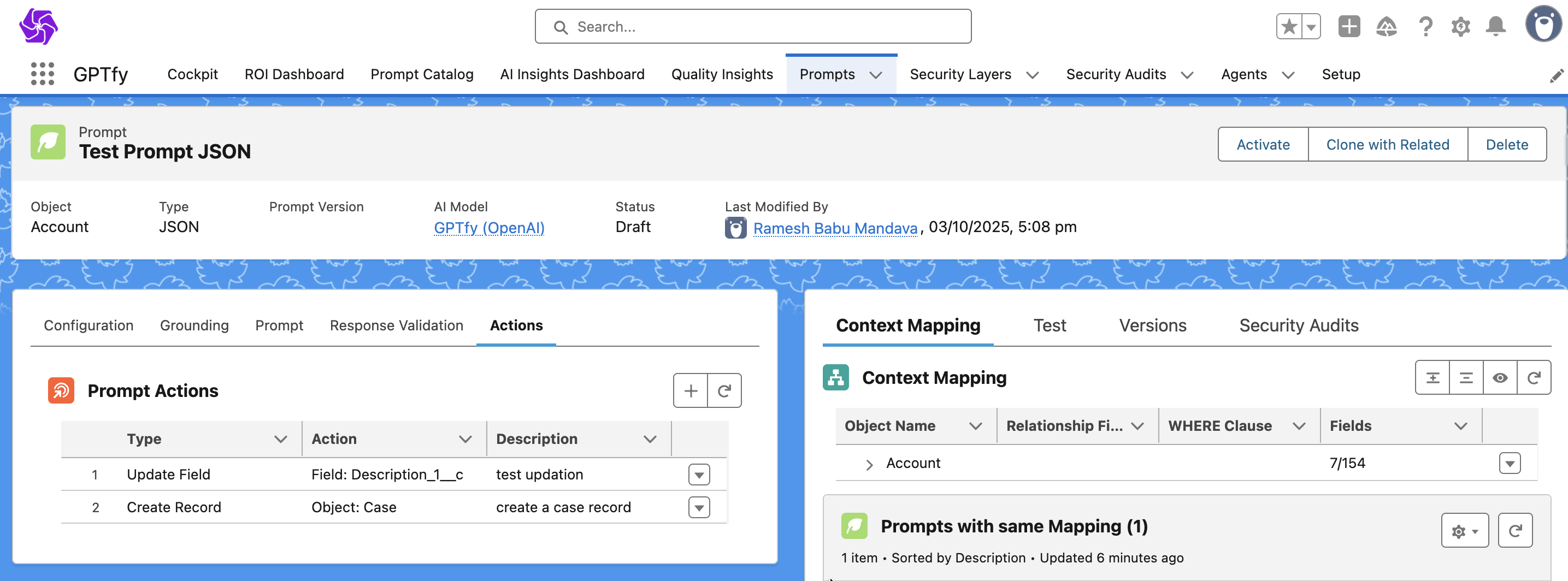Toggle the eye preview icon in Context Mapping
This screenshot has width=1568, height=581.
(x=1500, y=378)
